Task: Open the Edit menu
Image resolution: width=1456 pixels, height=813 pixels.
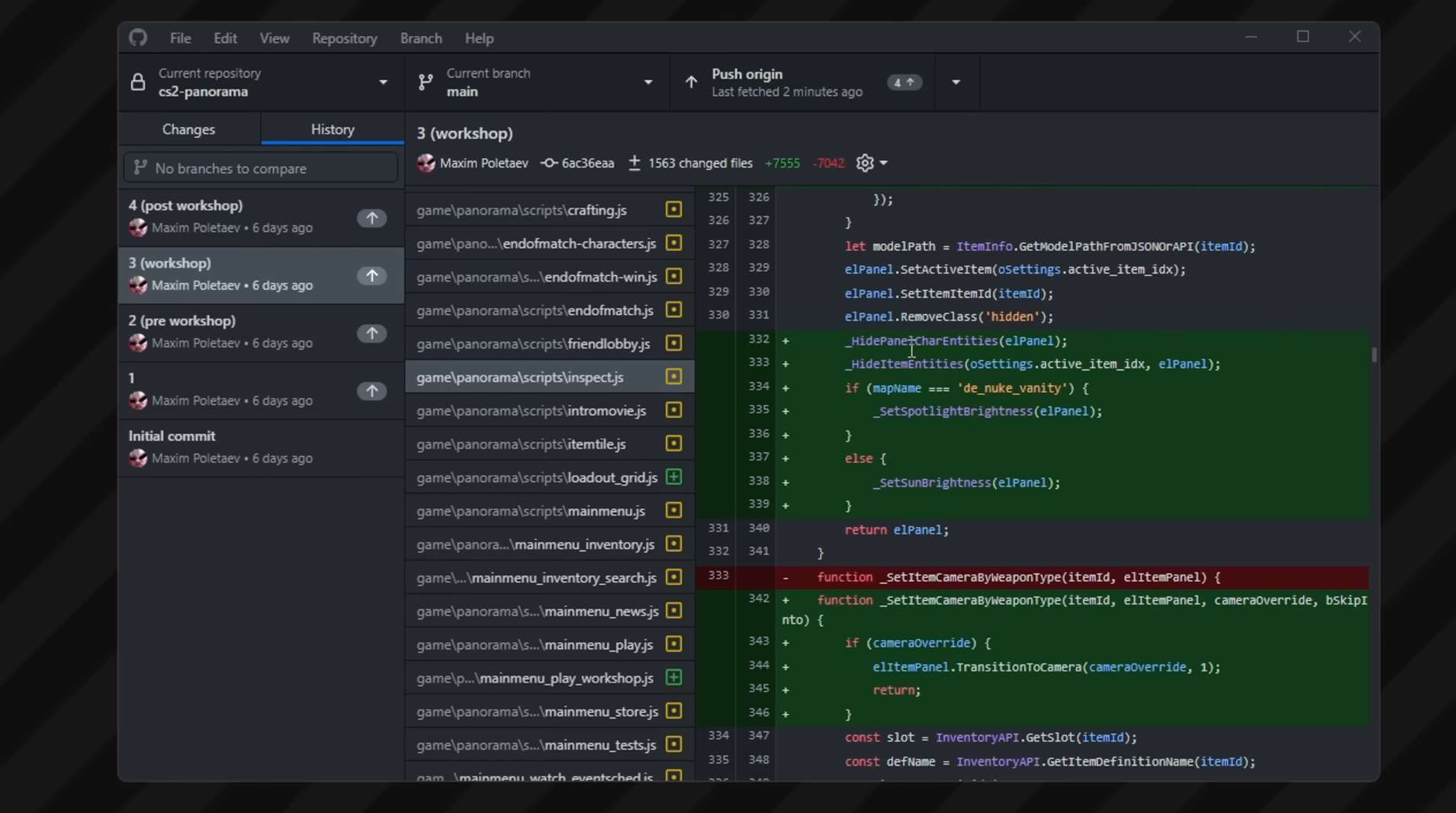Action: point(225,38)
